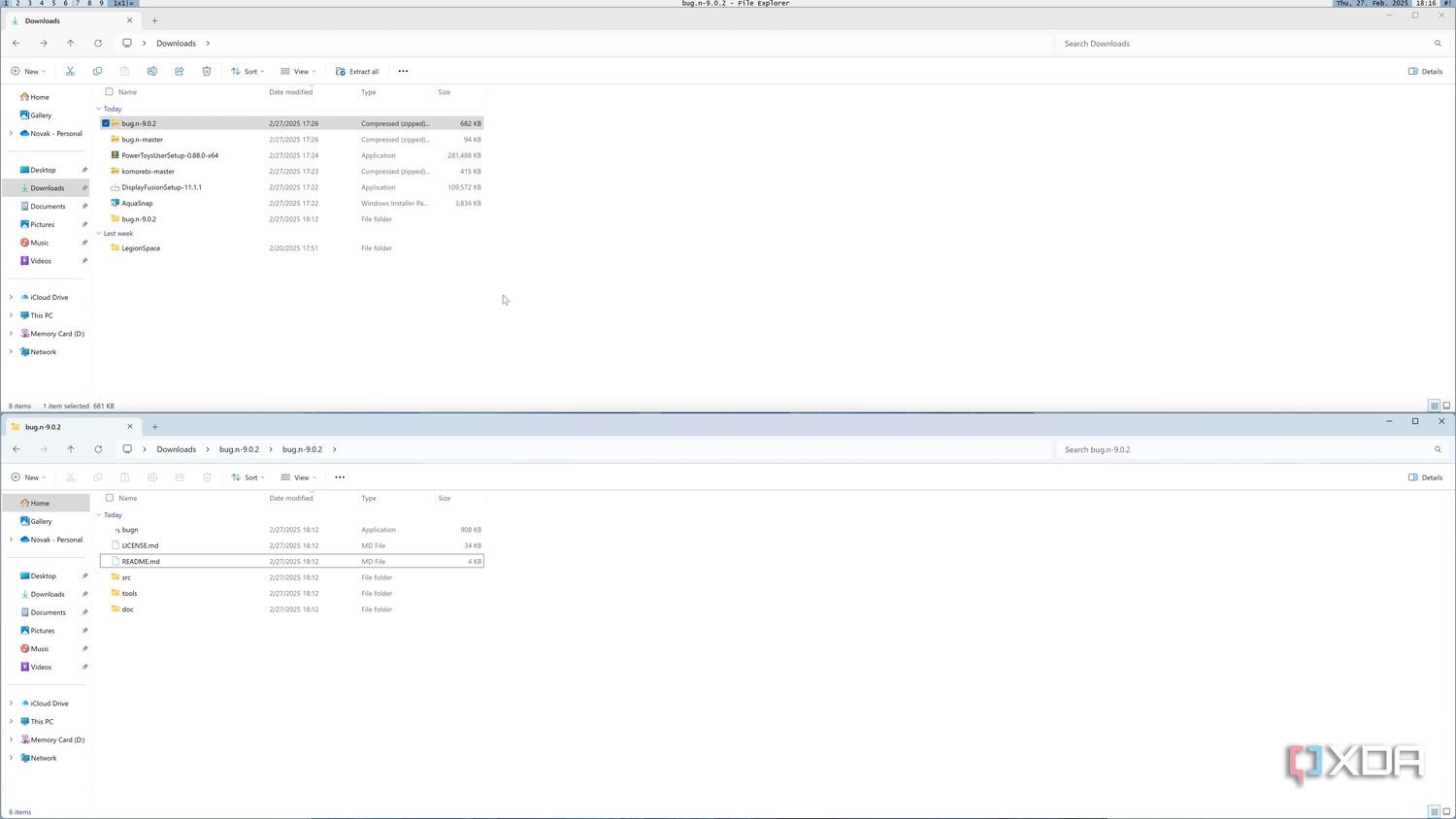Click Downloads breadcrumb in bug.n-9.0.2 window
This screenshot has height=819, width=1456.
[x=177, y=449]
